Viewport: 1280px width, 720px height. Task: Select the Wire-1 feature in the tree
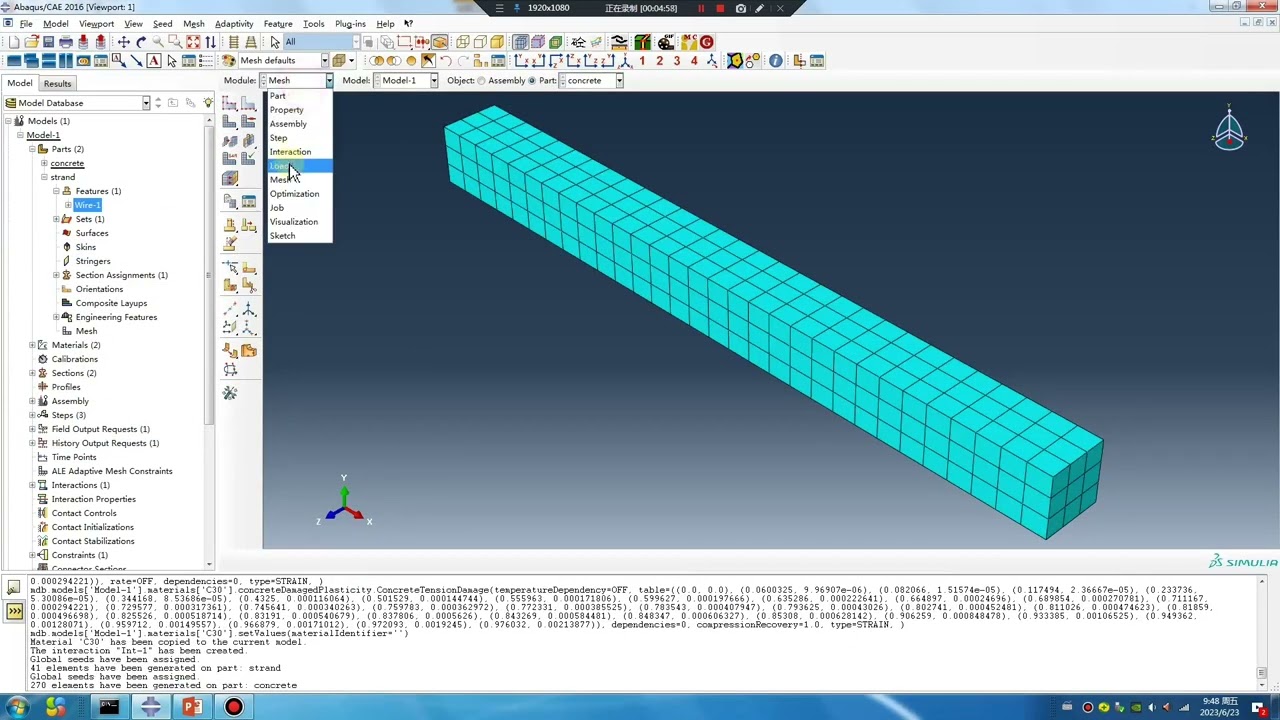coord(87,205)
